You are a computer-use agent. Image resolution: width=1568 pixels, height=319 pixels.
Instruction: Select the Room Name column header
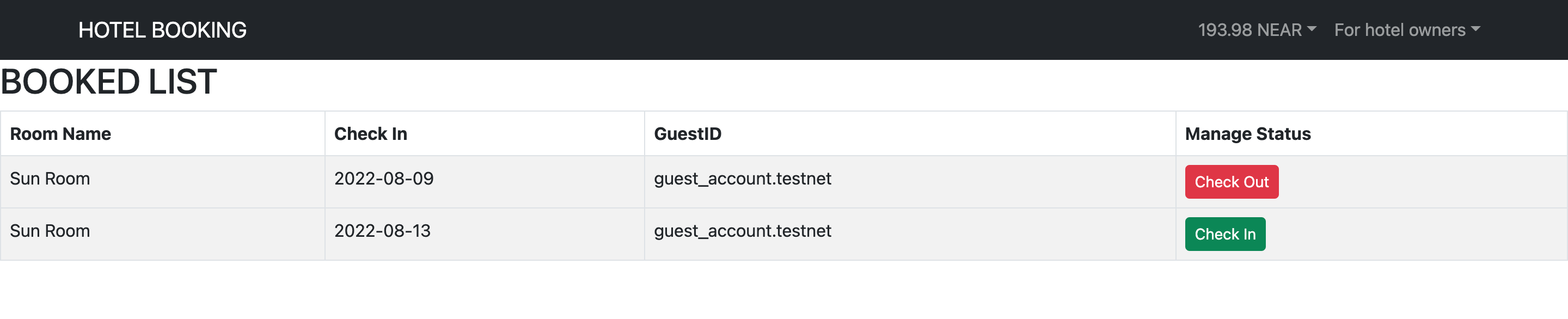(x=60, y=133)
